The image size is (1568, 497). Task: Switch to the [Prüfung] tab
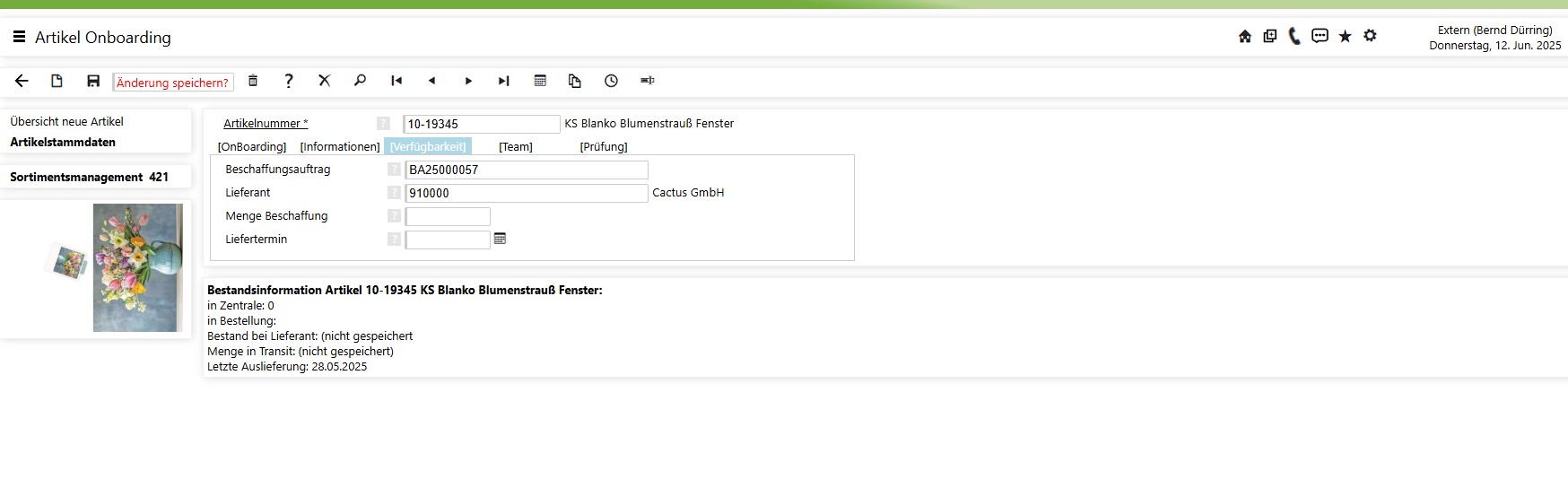pos(603,146)
